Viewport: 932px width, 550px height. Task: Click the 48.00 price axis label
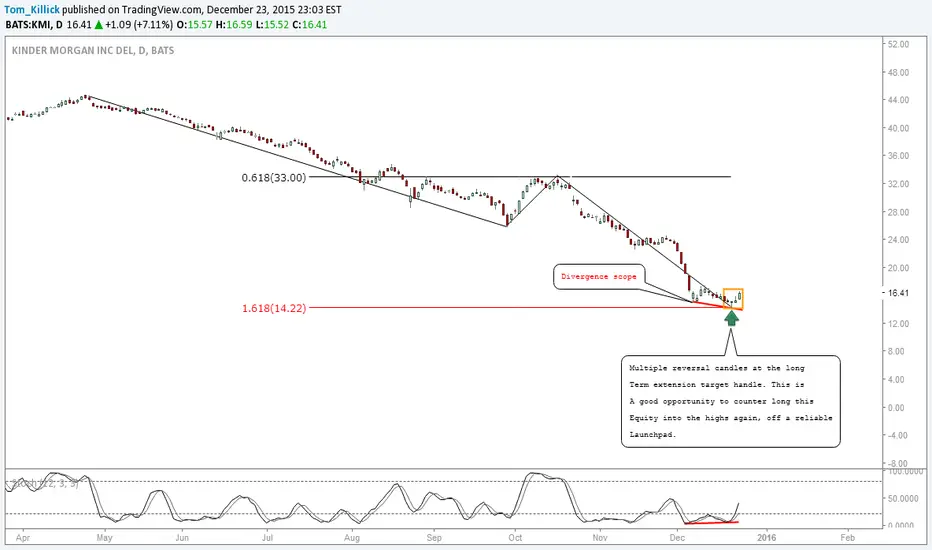pyautogui.click(x=898, y=72)
